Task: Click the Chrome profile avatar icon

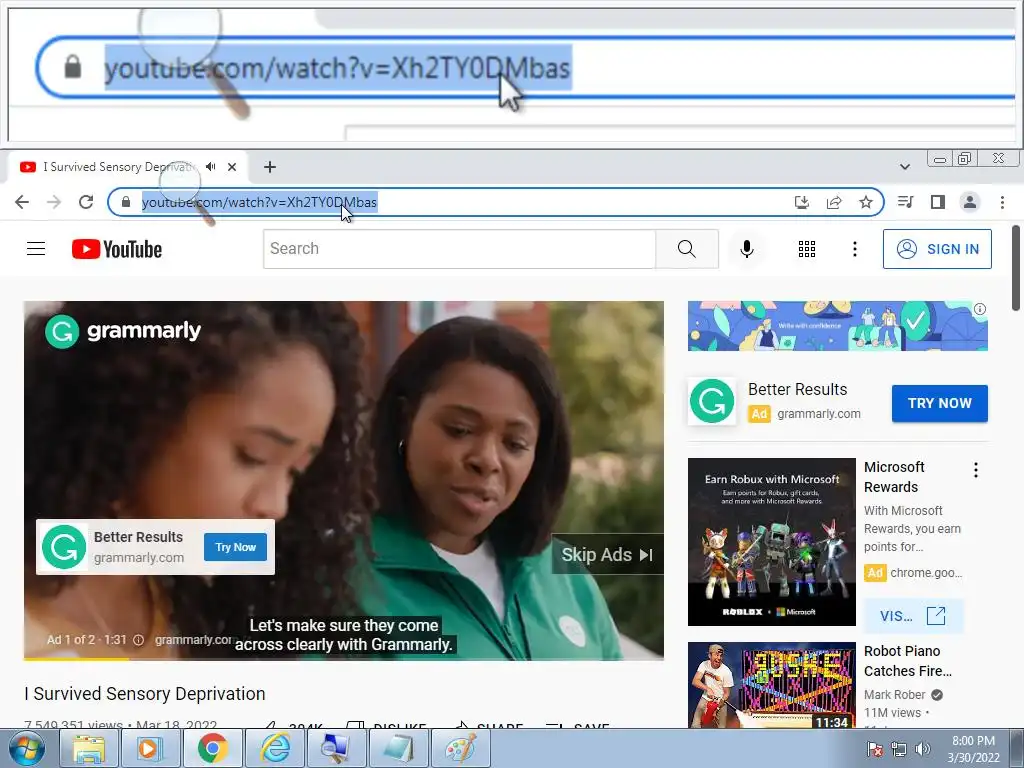Action: pyautogui.click(x=970, y=202)
